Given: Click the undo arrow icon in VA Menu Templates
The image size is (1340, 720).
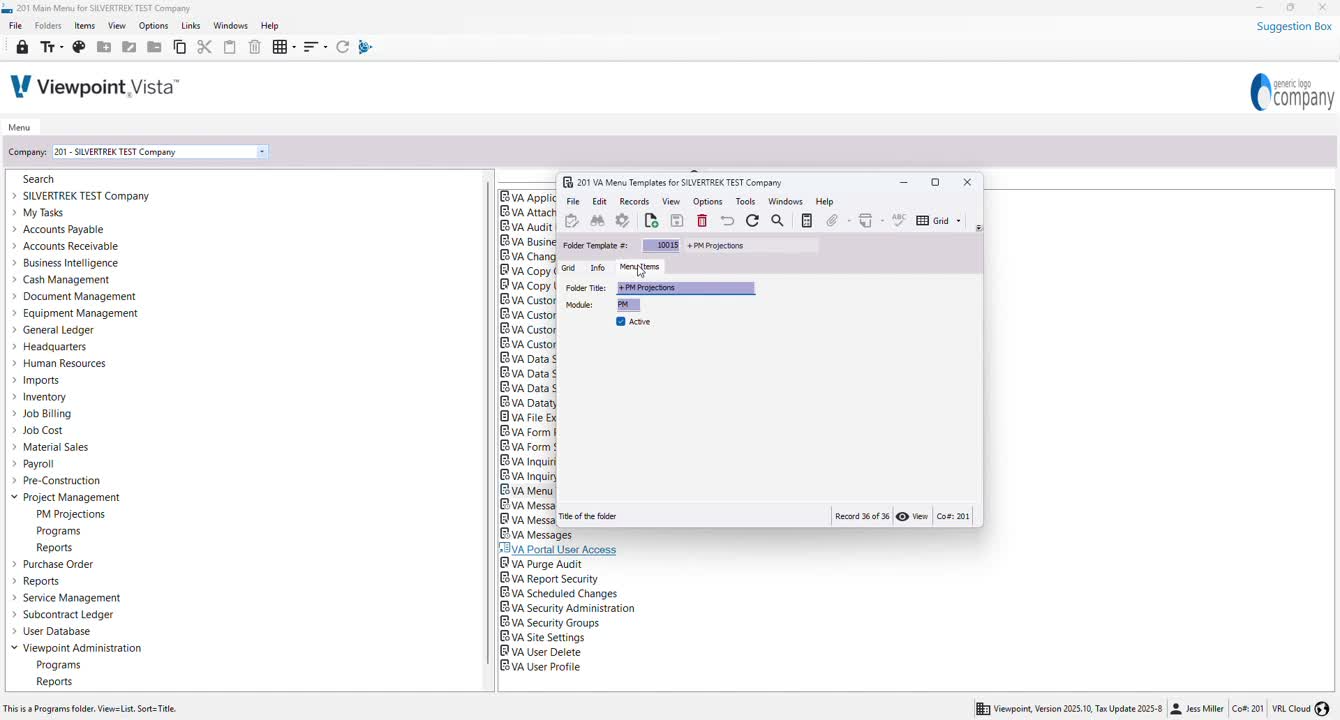Looking at the screenshot, I should (x=727, y=221).
